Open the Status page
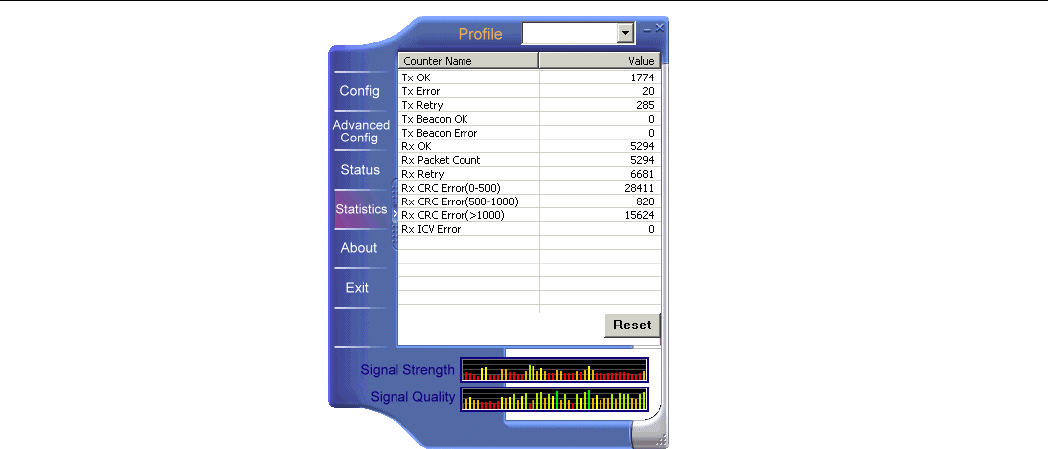 [x=360, y=170]
